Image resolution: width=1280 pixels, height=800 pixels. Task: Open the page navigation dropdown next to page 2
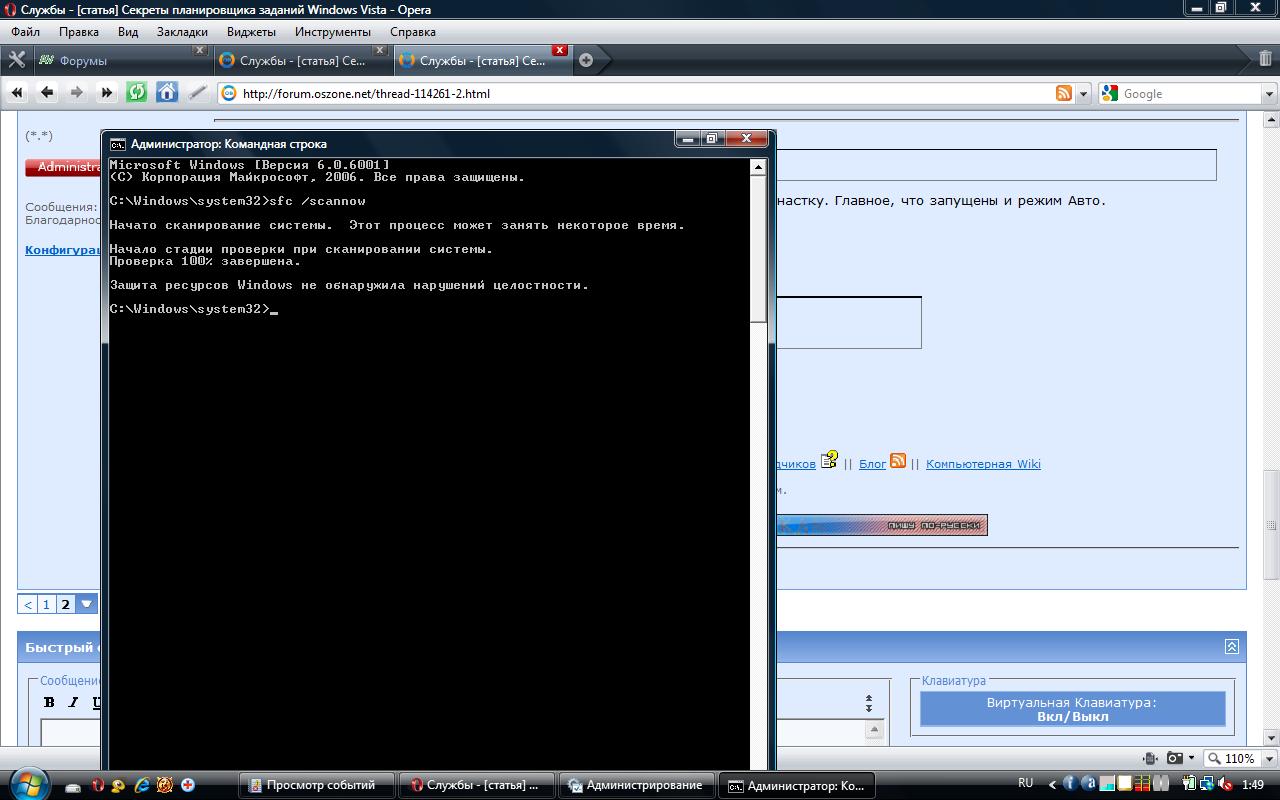[x=86, y=604]
